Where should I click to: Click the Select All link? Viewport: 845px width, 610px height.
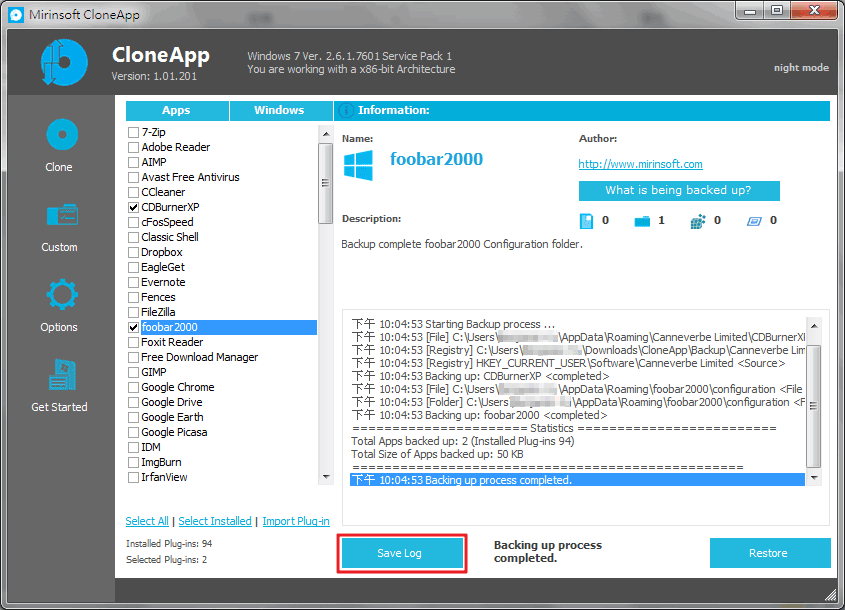click(147, 521)
